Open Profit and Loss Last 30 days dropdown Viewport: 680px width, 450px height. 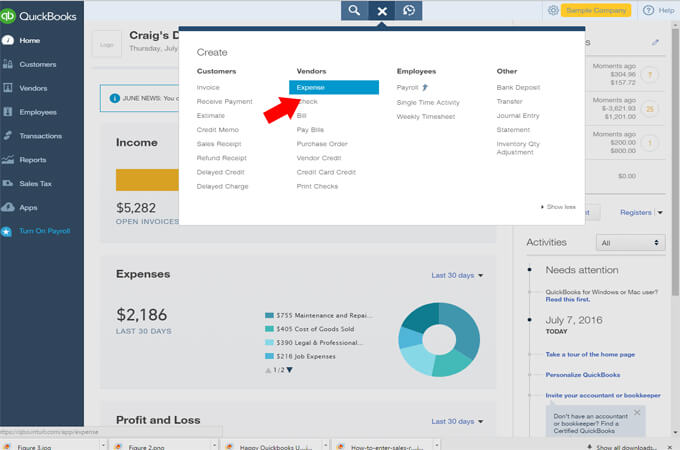tap(457, 421)
